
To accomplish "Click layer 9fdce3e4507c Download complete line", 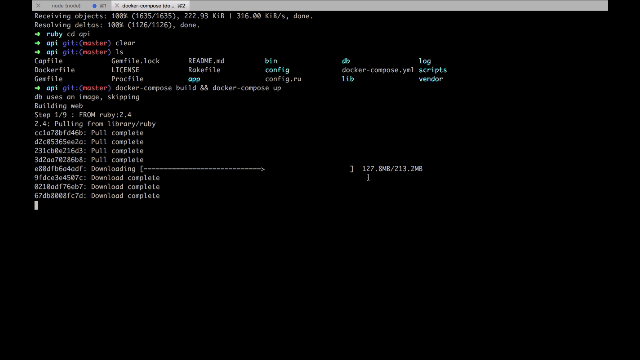I will (x=97, y=178).
